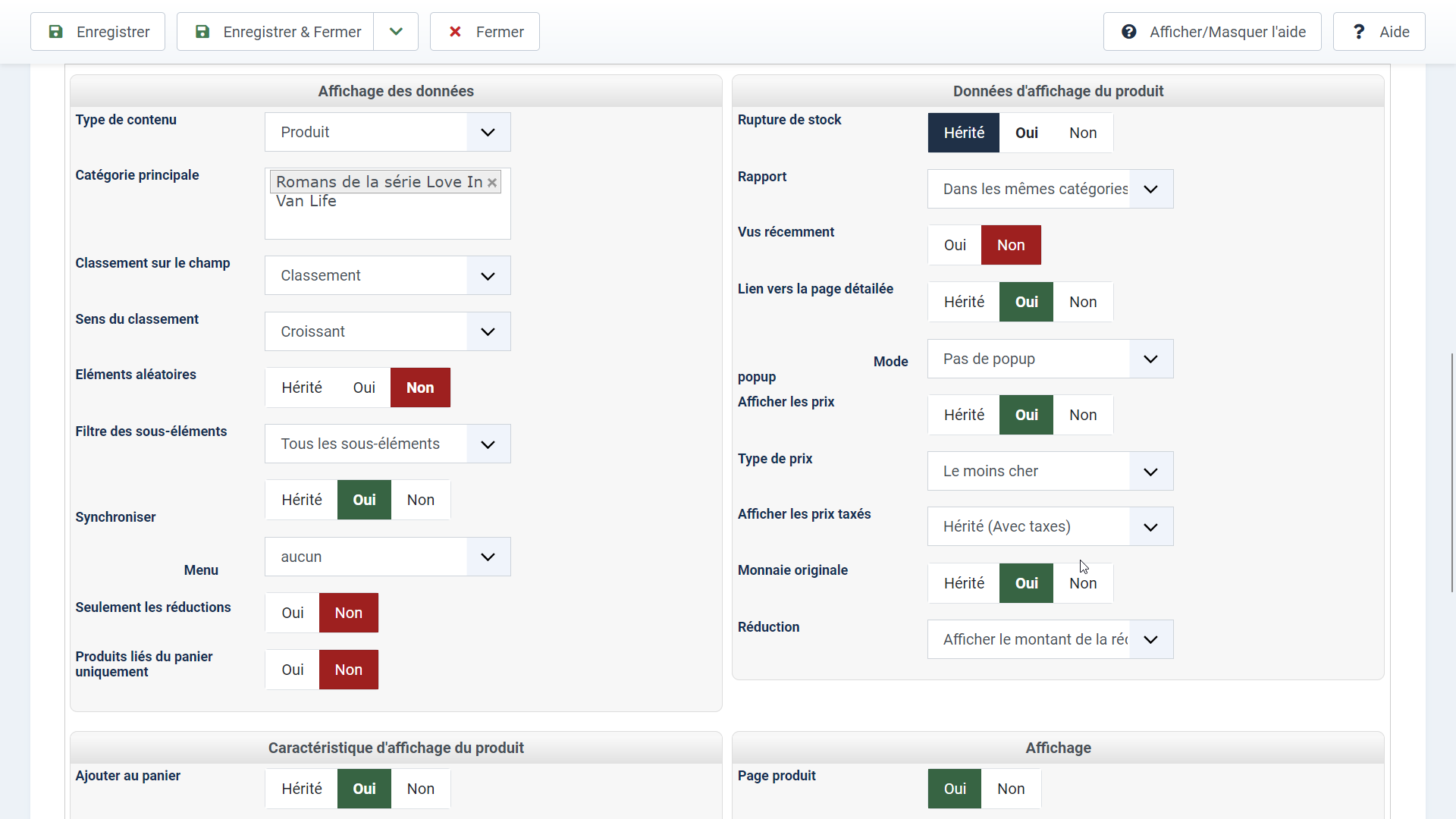Click the Afficher/Masquer l'aide question-circle icon
Image resolution: width=1456 pixels, height=819 pixels.
[x=1129, y=32]
